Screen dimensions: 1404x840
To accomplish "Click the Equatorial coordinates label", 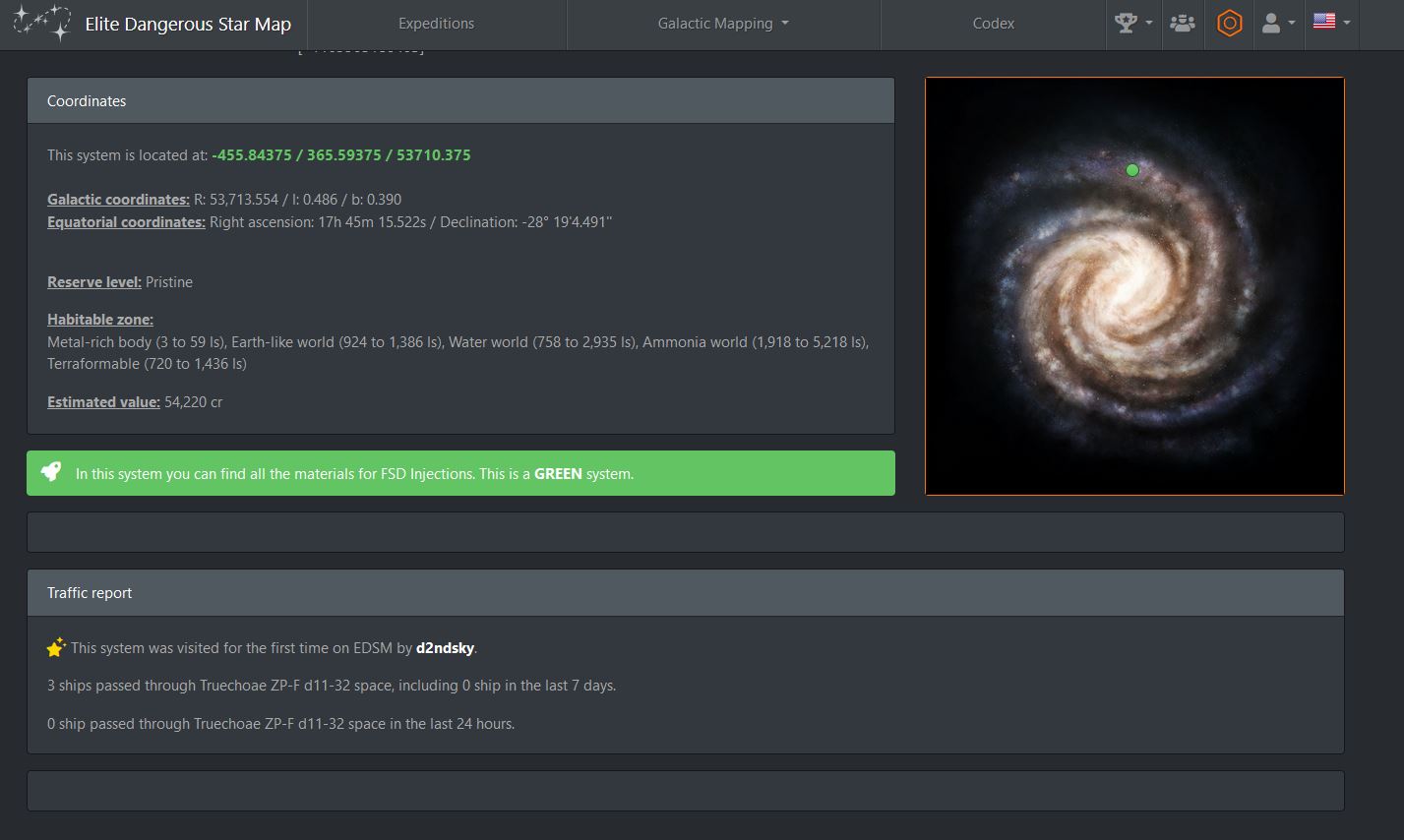I will coord(126,222).
